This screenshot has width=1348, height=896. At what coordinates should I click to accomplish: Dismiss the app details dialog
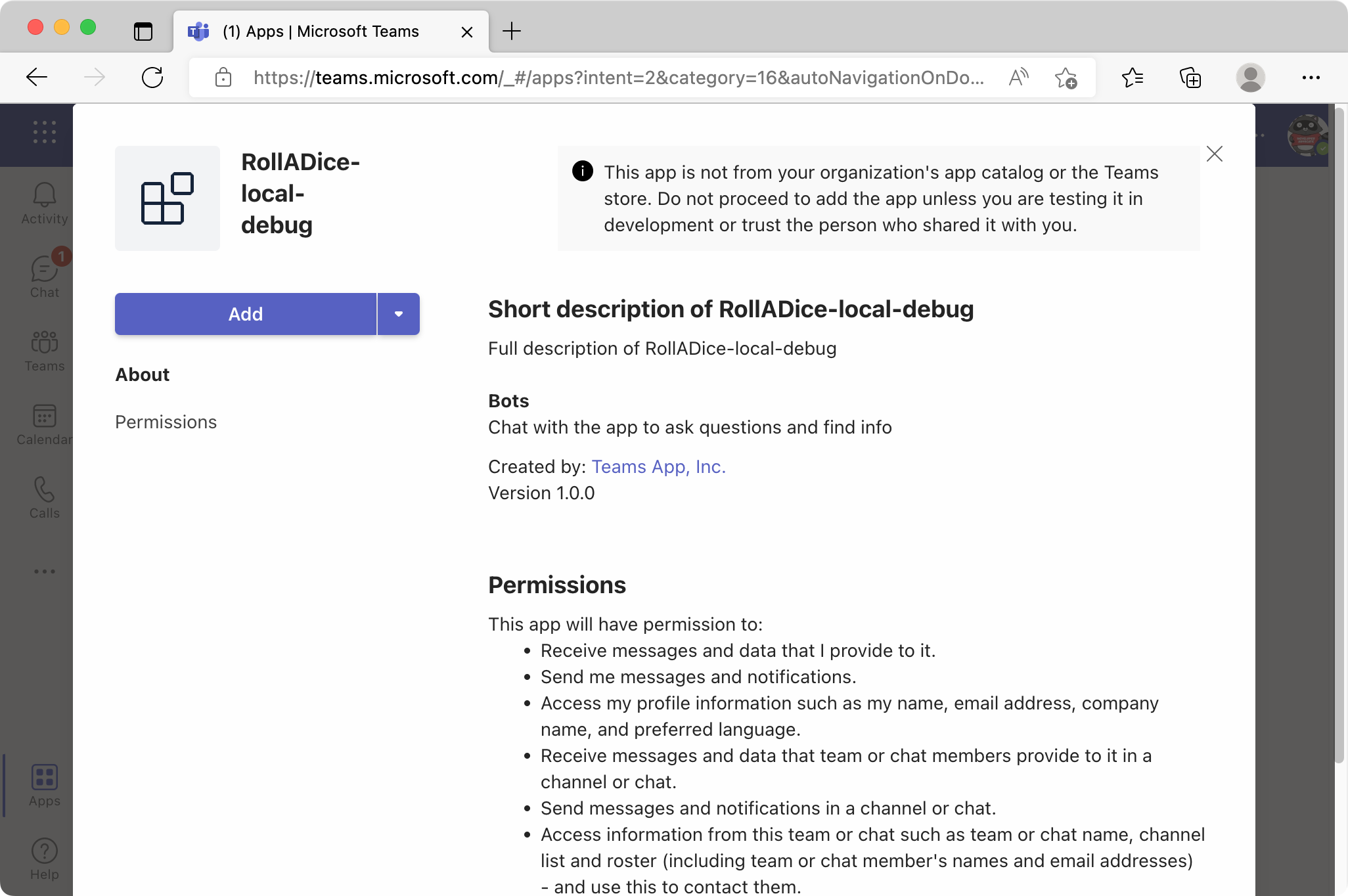pos(1215,154)
